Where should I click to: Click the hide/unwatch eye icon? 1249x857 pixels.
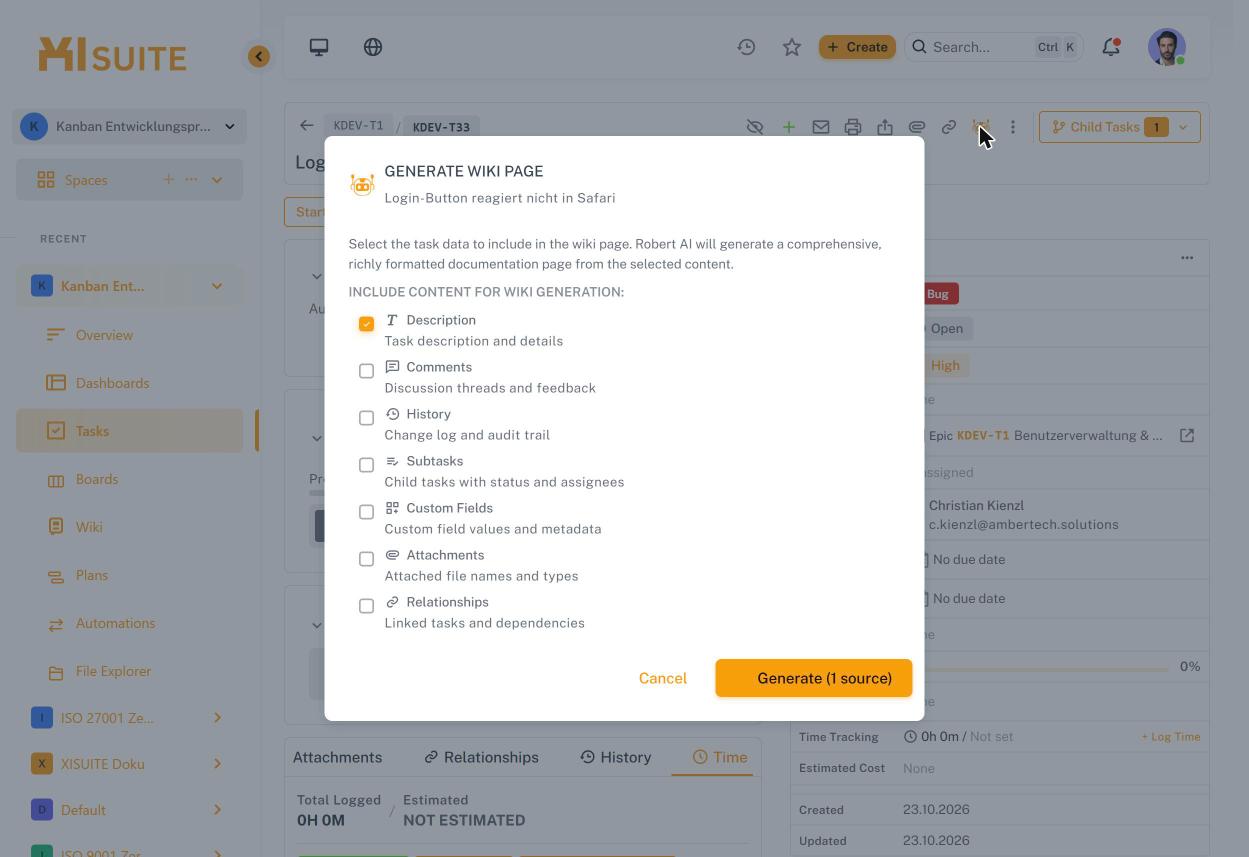point(755,127)
